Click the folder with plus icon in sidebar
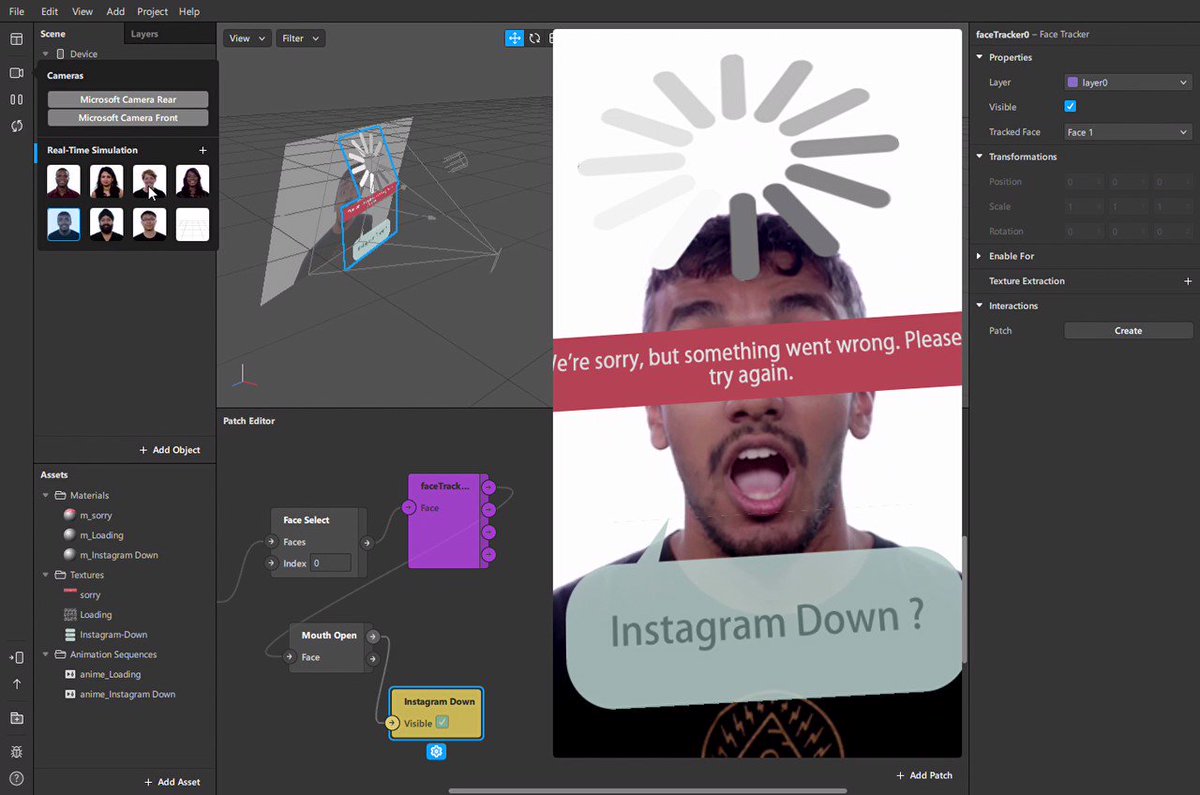 coord(16,718)
